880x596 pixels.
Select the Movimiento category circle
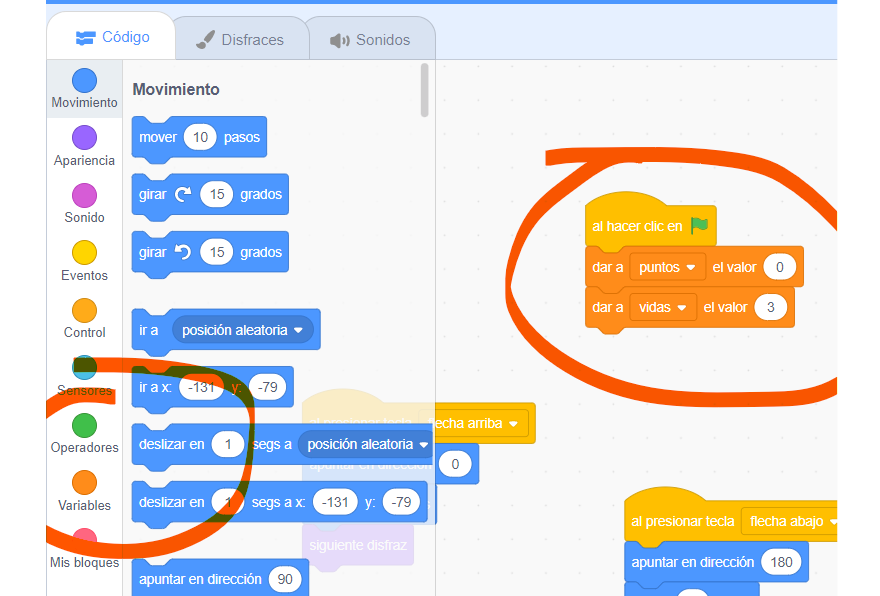84,81
